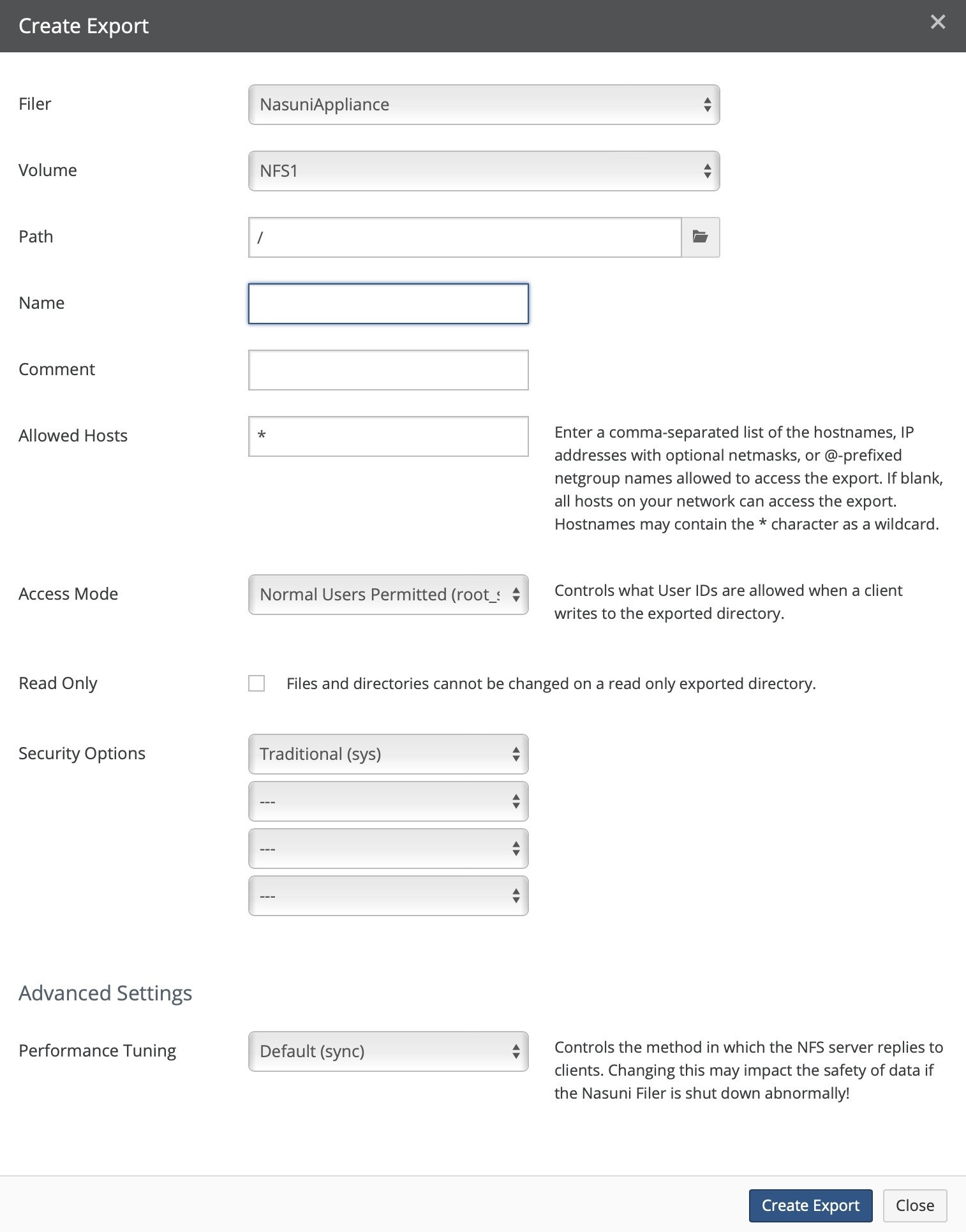Close the Create Export dialog with X
966x1232 pixels.
(937, 22)
